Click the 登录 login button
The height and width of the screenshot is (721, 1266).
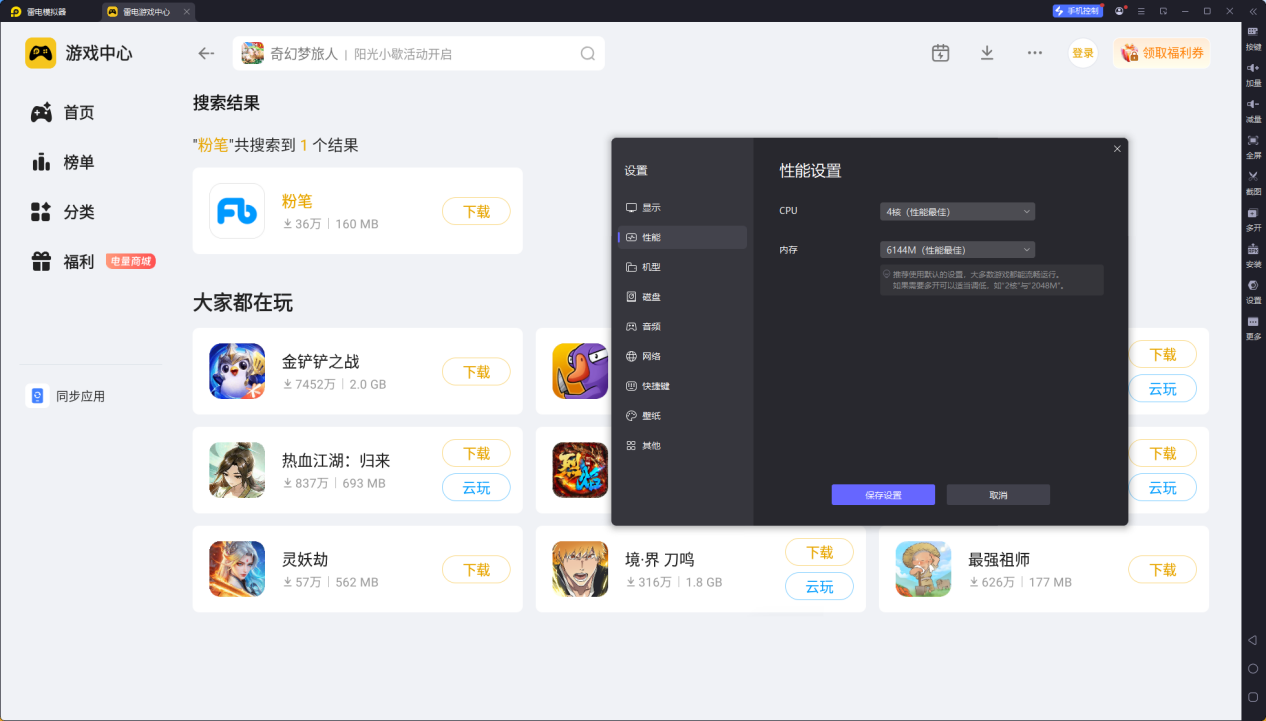(x=1083, y=53)
